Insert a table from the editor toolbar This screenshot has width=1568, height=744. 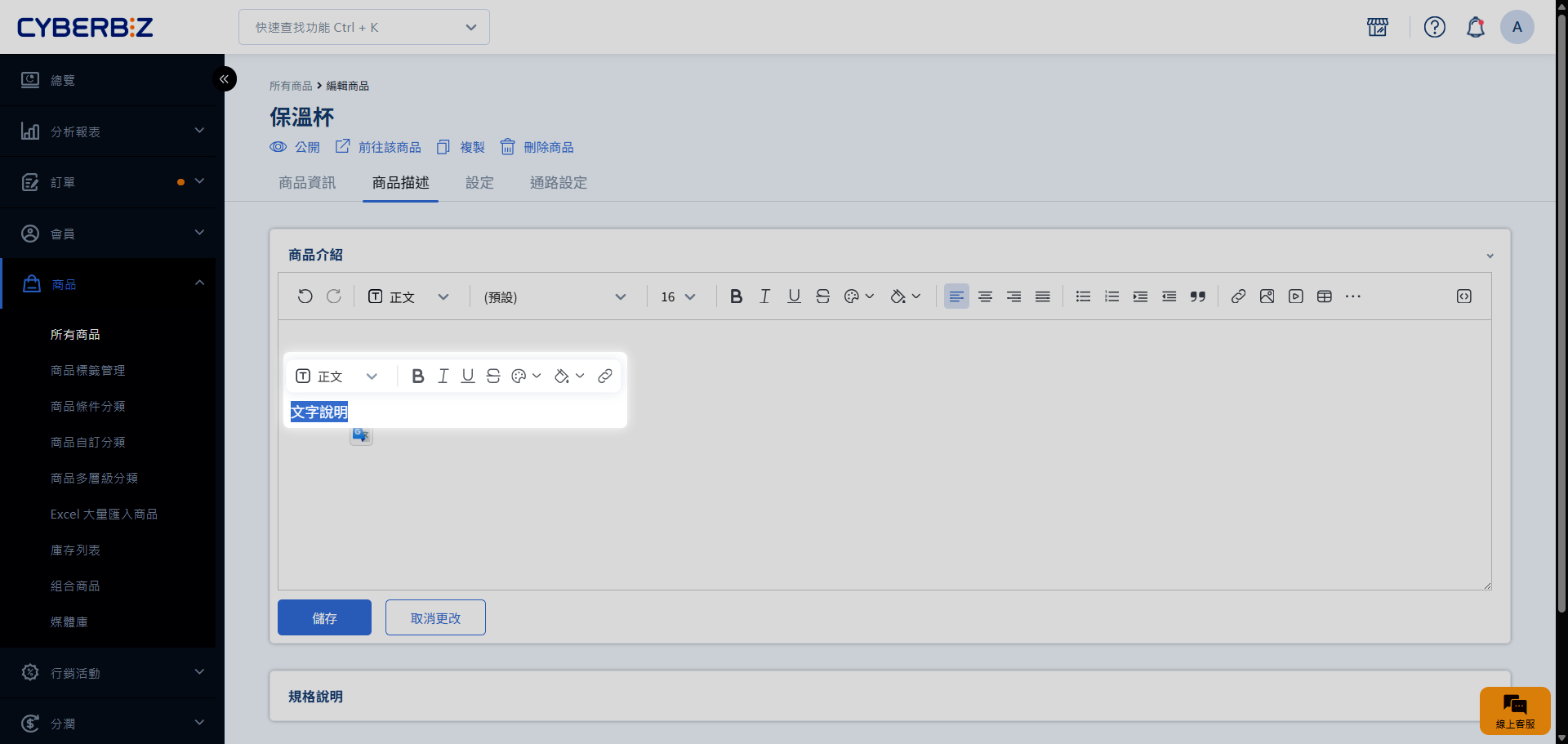(x=1324, y=296)
